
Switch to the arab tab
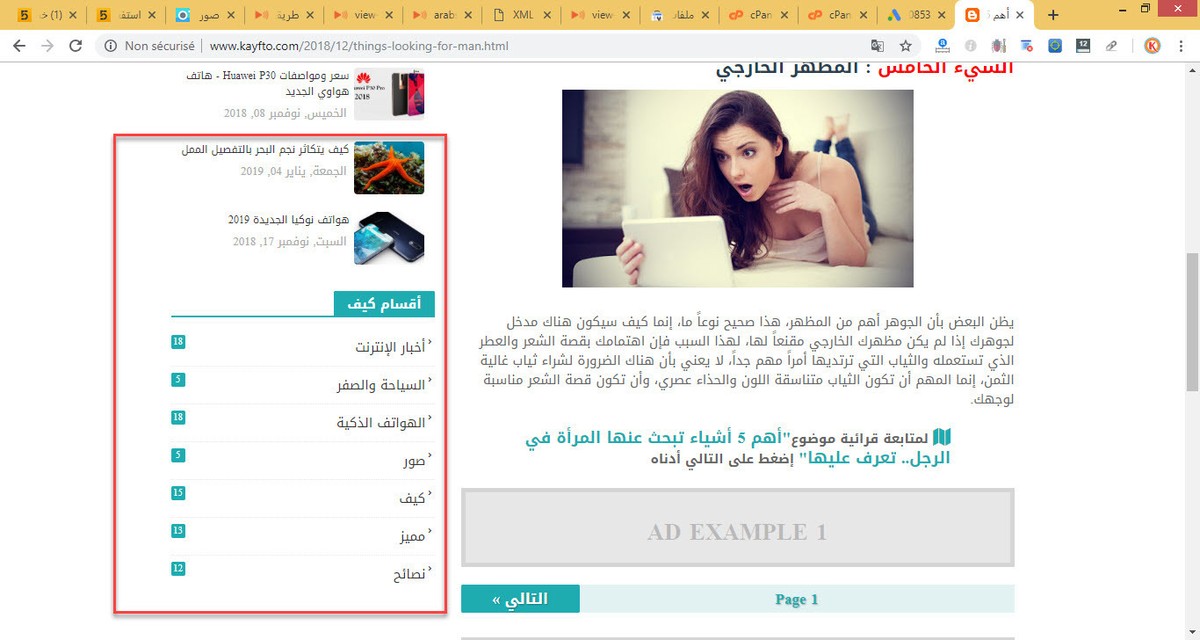coord(440,15)
